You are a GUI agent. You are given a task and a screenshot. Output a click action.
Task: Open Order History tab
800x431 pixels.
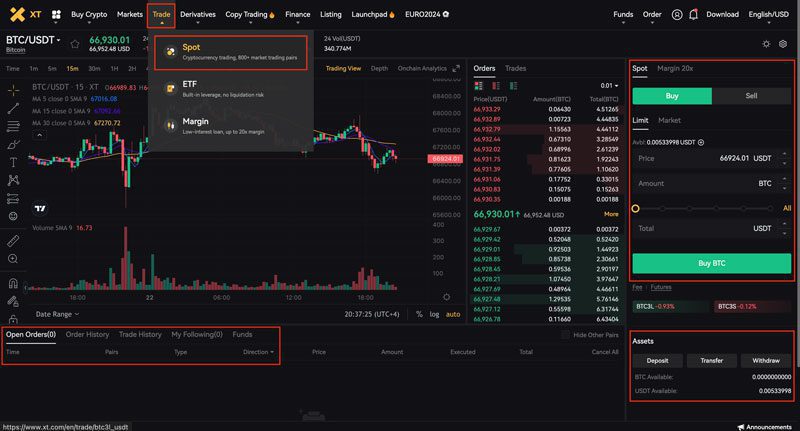pos(87,335)
